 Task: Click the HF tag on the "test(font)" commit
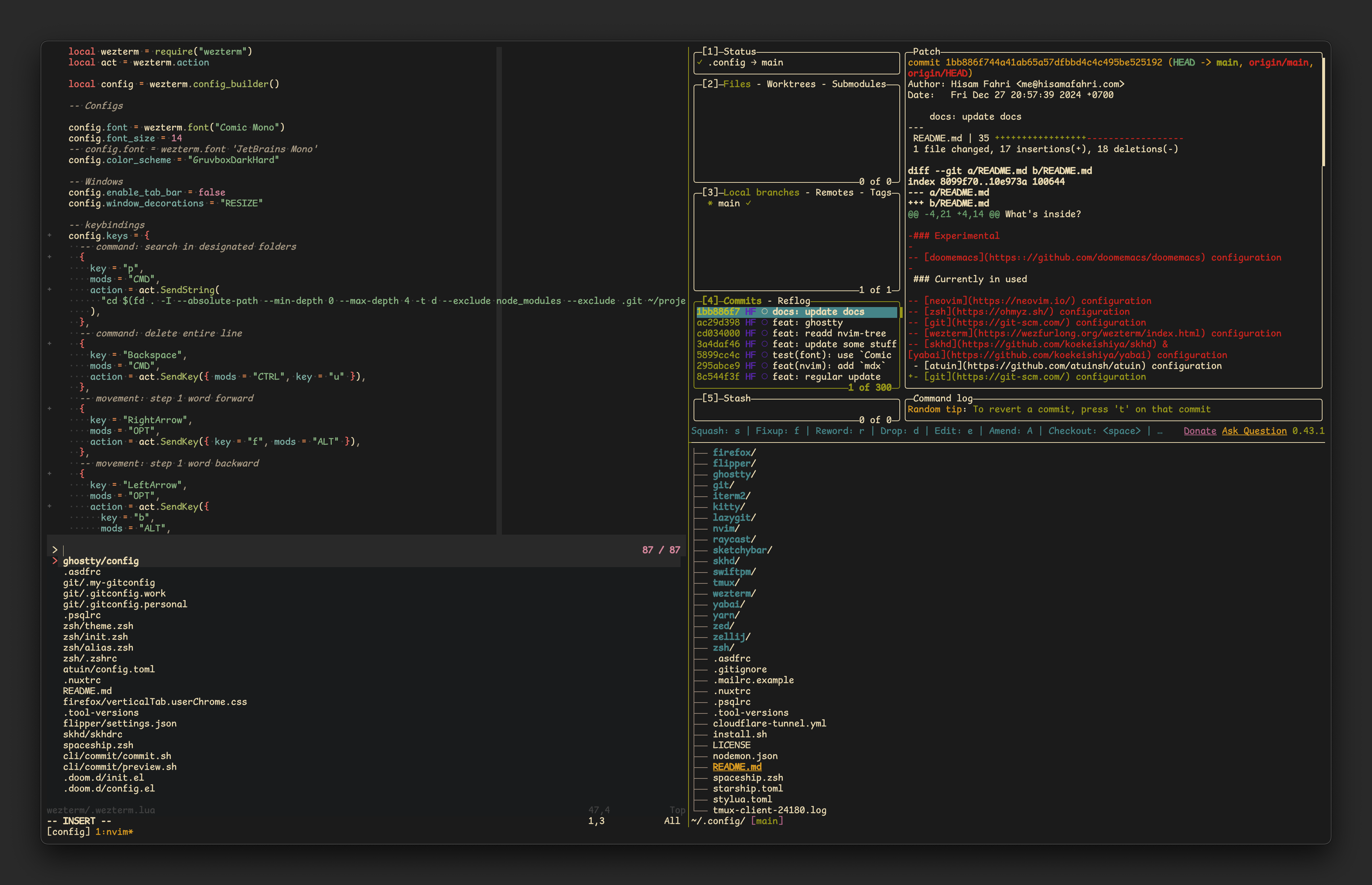coord(751,355)
